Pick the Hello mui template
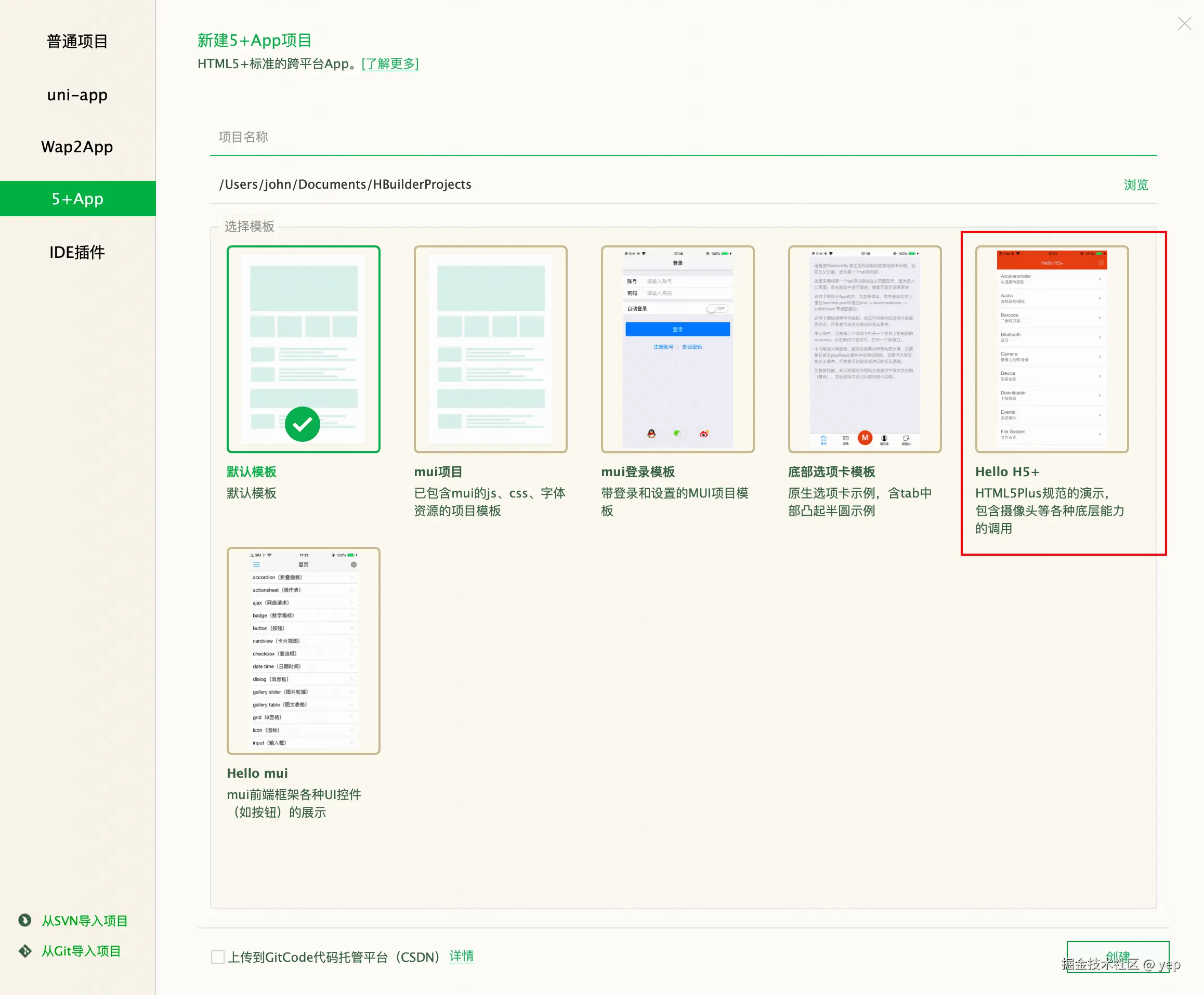This screenshot has height=995, width=1204. (x=303, y=650)
